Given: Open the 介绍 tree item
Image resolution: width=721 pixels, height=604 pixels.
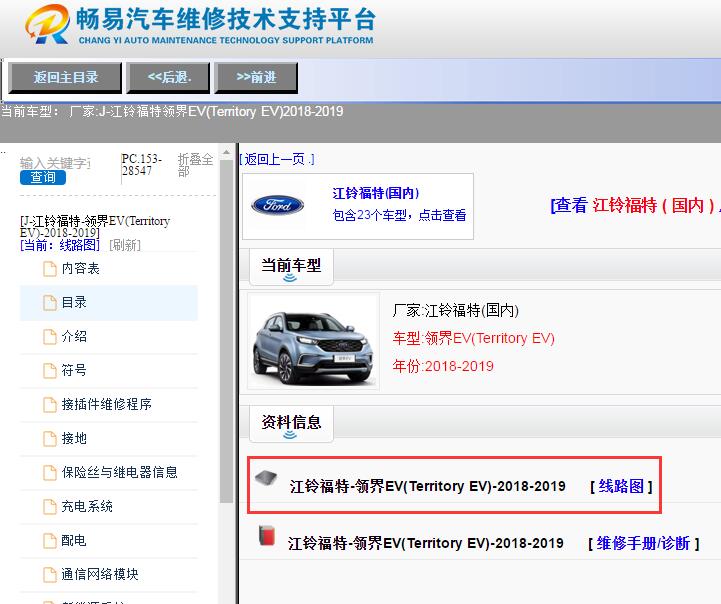Looking at the screenshot, I should click(x=74, y=336).
